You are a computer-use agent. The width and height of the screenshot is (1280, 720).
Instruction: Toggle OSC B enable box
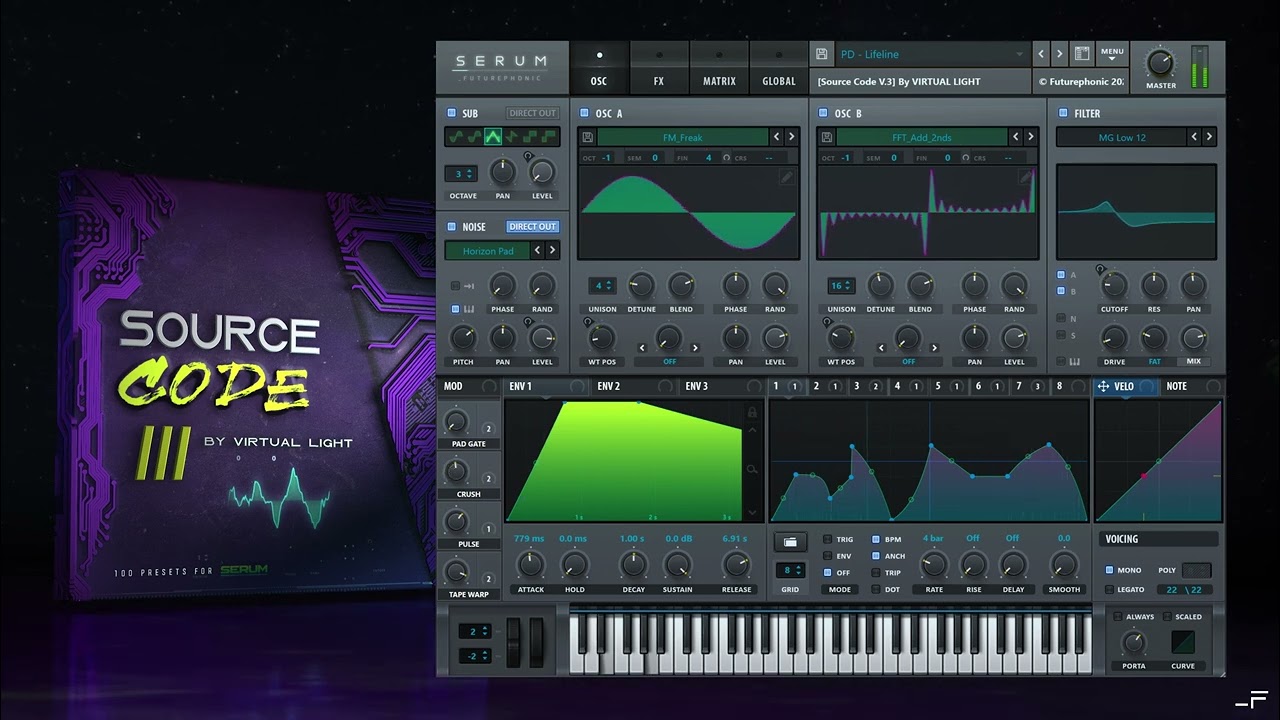click(824, 114)
